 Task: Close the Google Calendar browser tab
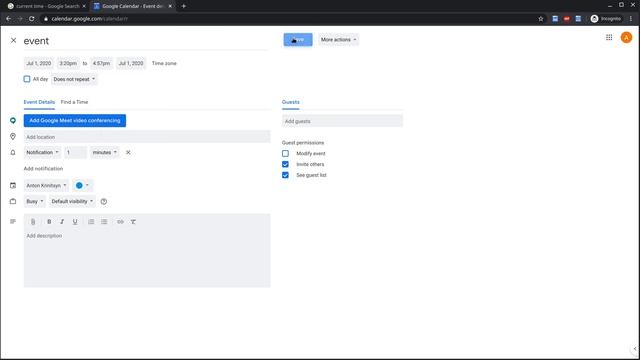click(170, 6)
